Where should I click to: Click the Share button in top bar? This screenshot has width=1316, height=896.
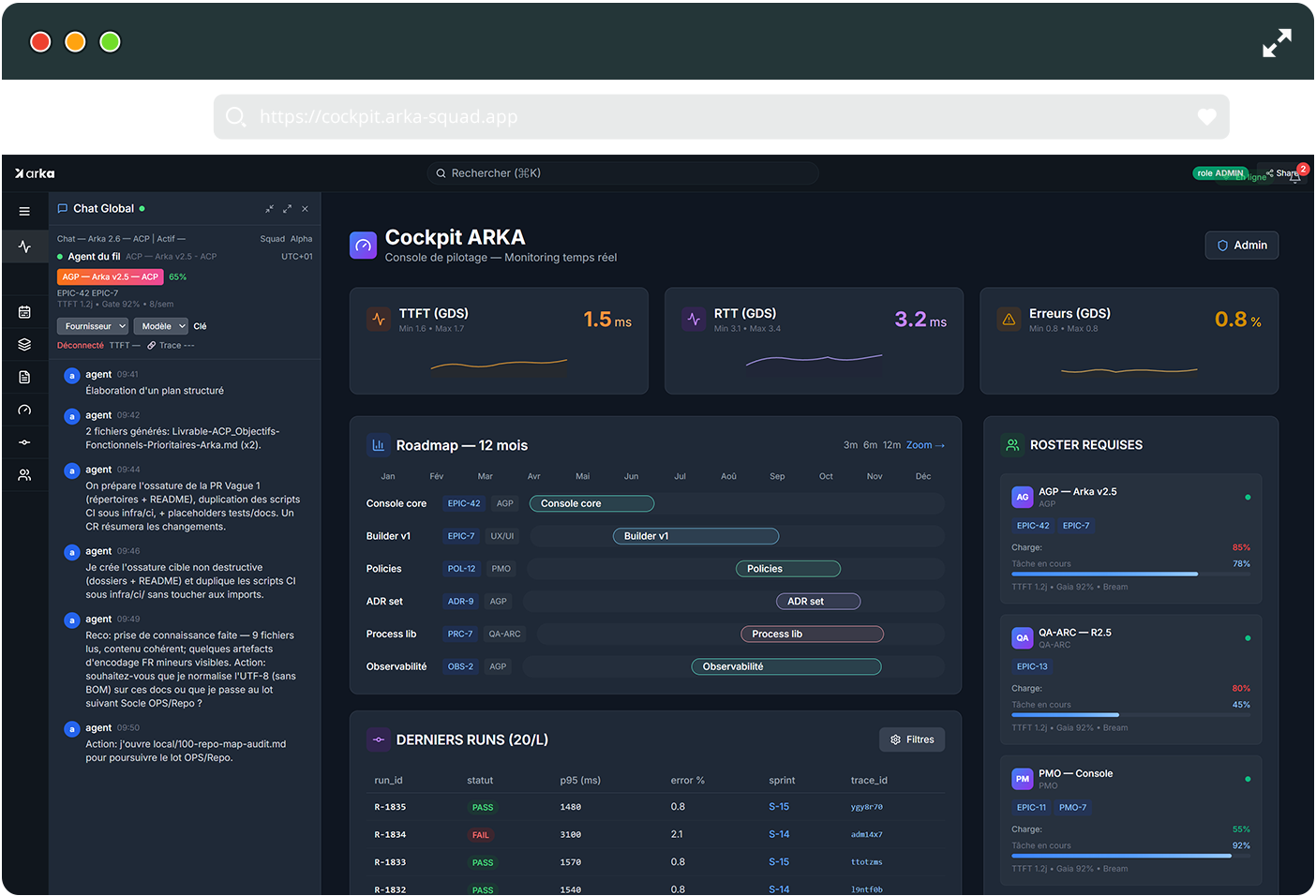(1281, 173)
